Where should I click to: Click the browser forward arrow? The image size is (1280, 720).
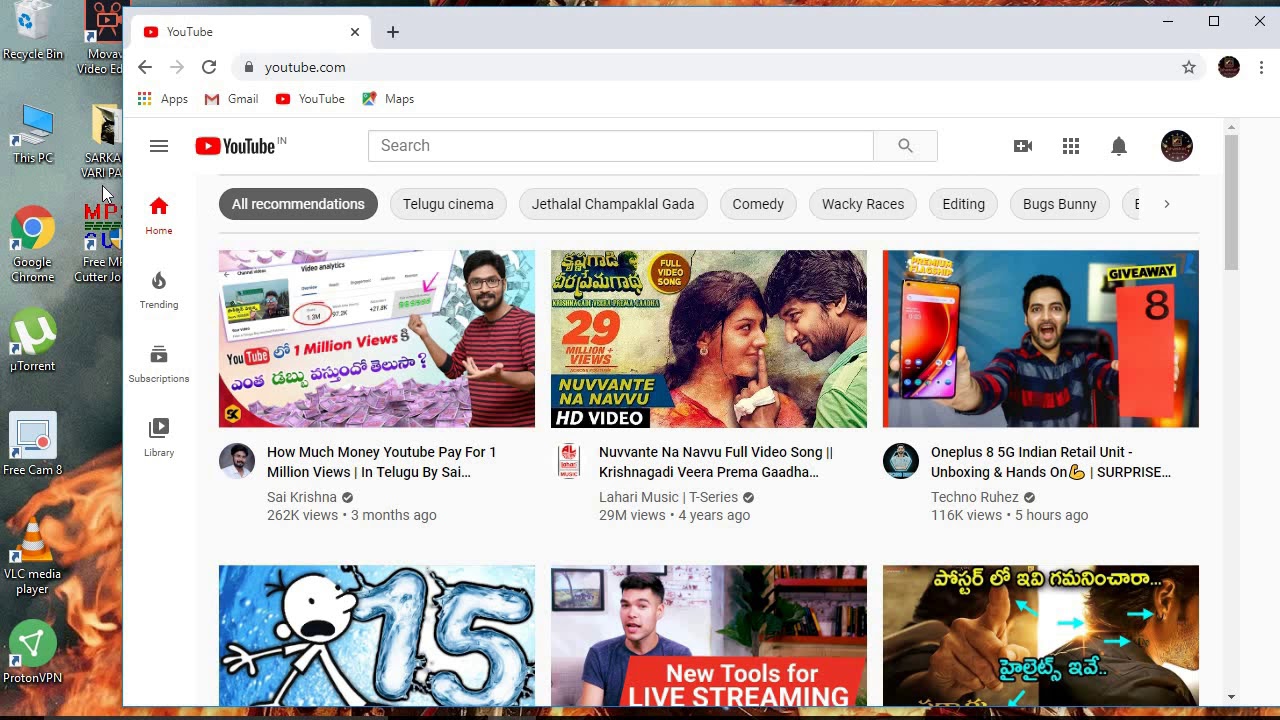(177, 67)
